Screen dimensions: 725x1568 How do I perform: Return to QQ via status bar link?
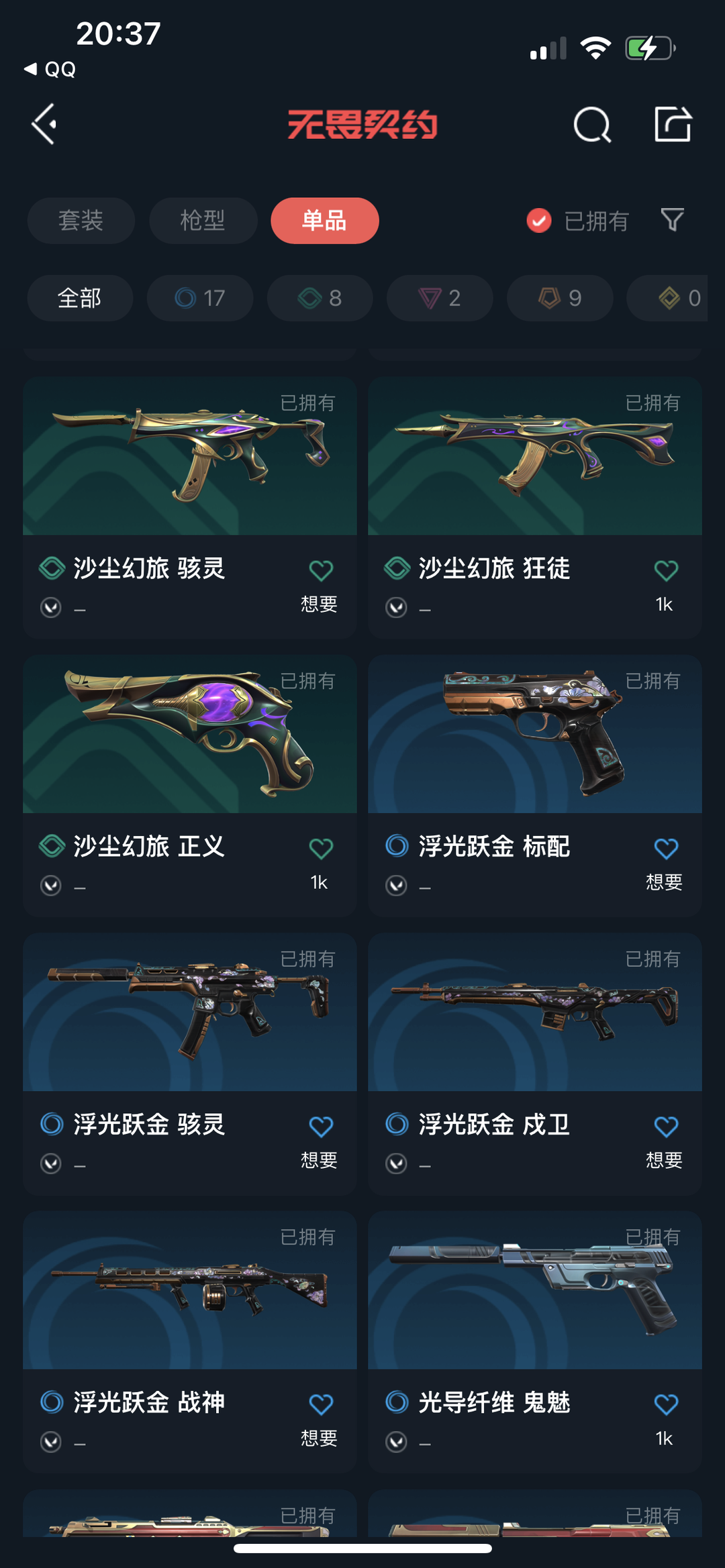click(x=50, y=69)
